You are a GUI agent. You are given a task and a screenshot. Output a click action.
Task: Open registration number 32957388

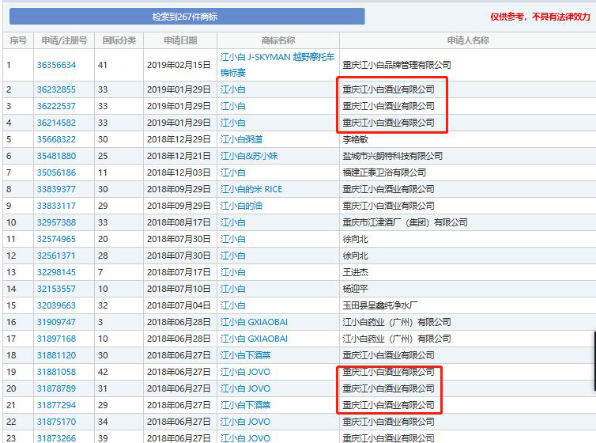56,222
